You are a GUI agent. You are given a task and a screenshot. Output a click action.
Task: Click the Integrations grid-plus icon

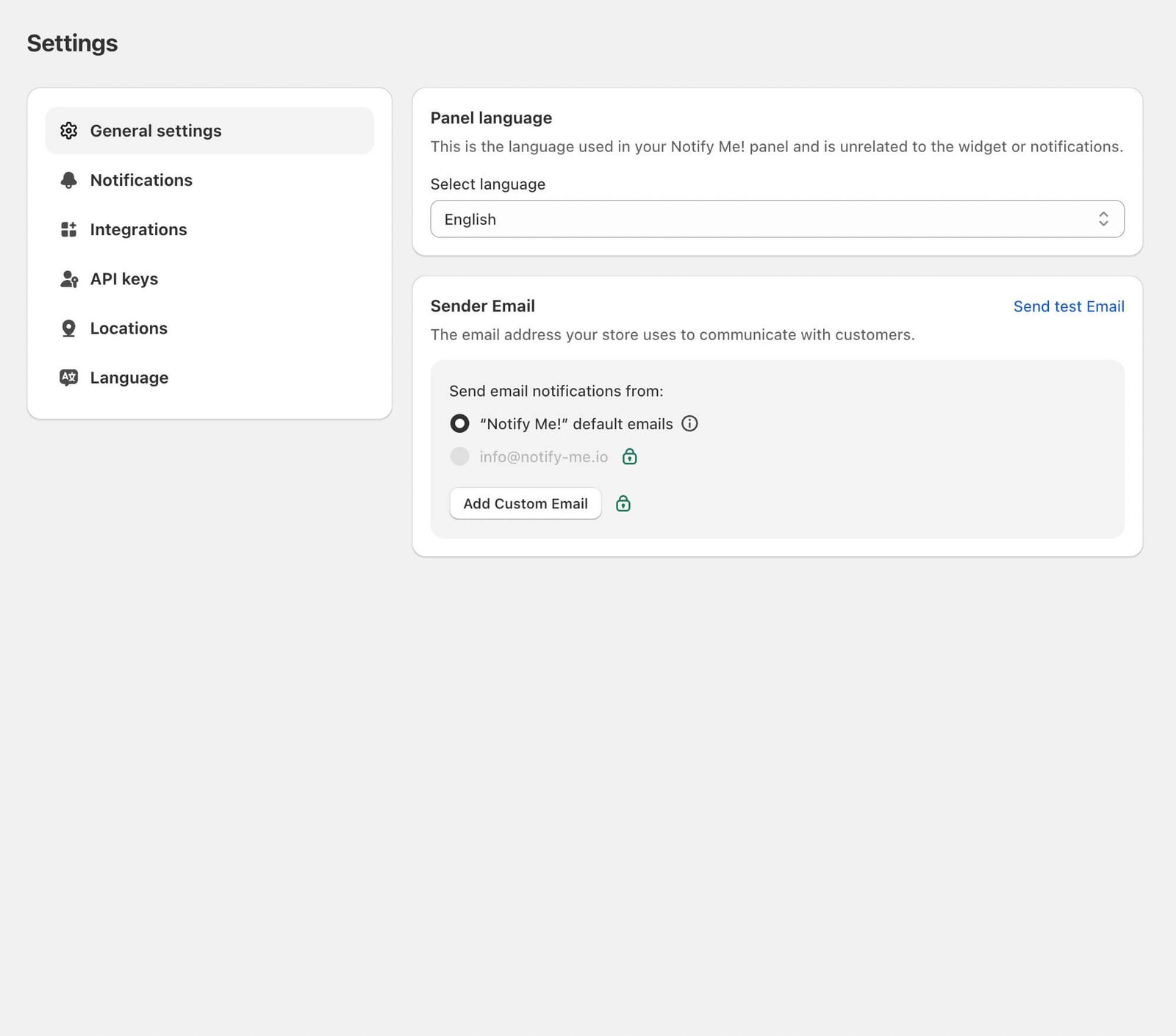point(68,229)
